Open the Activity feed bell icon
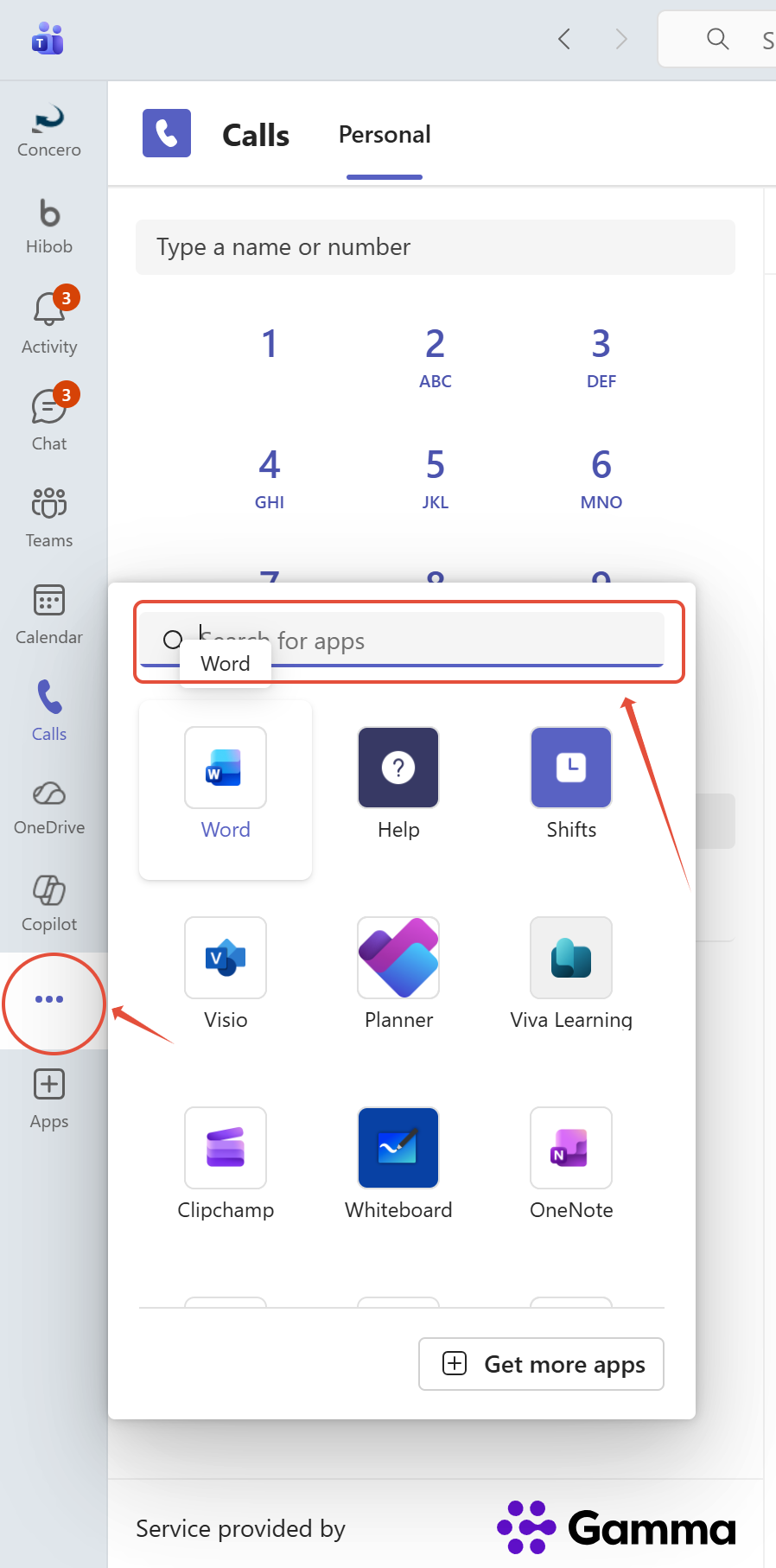776x1568 pixels. (x=49, y=309)
